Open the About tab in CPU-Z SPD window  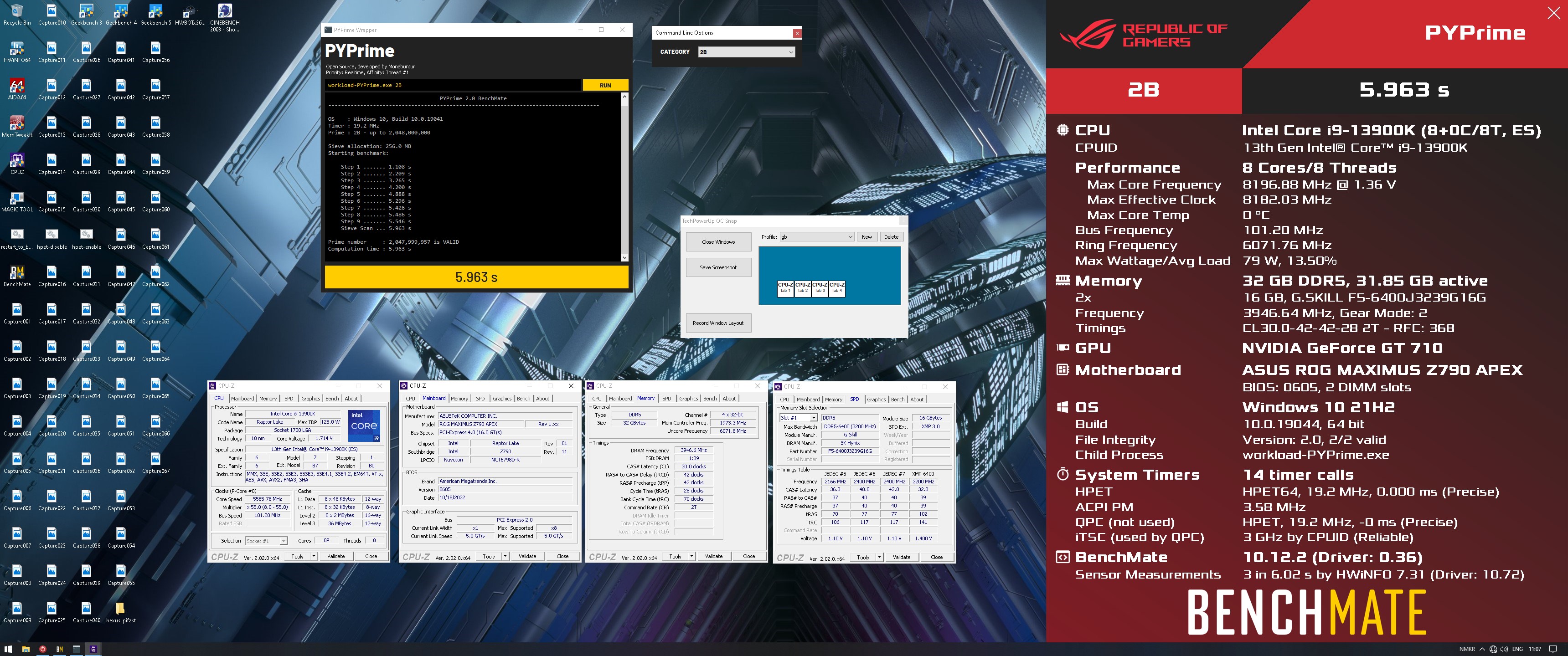[917, 399]
